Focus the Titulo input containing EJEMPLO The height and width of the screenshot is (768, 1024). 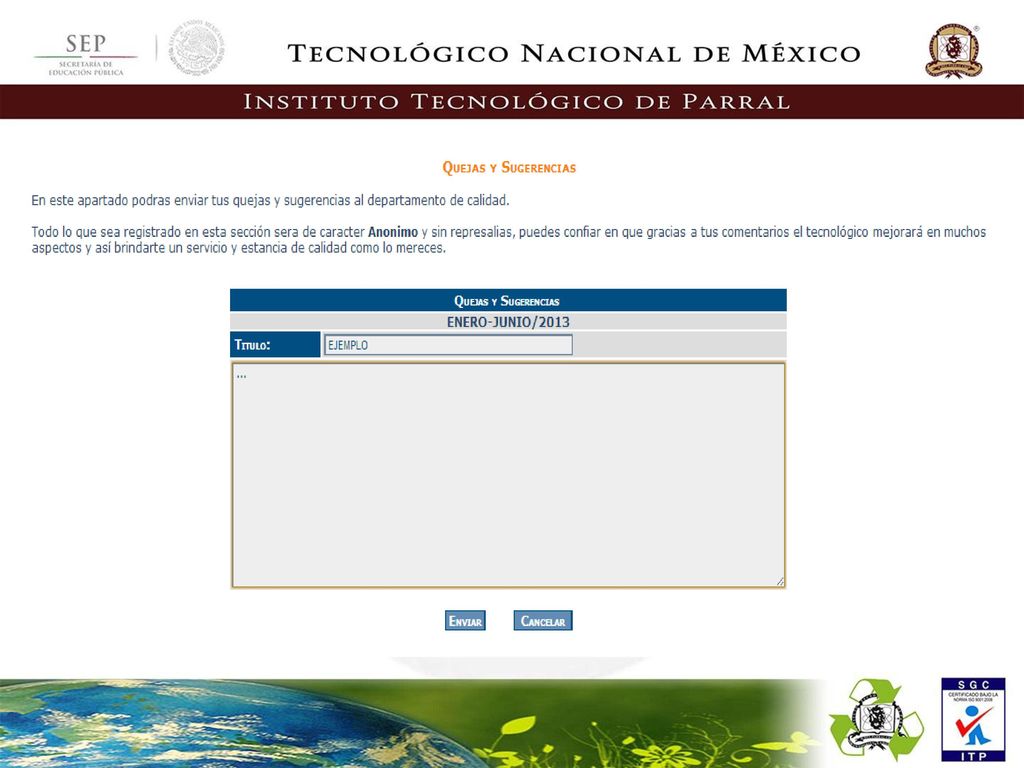tap(448, 345)
